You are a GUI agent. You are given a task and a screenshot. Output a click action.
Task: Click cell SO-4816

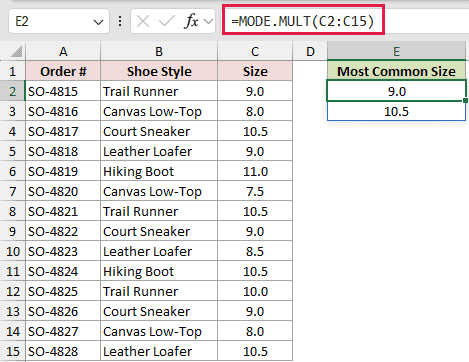click(63, 111)
